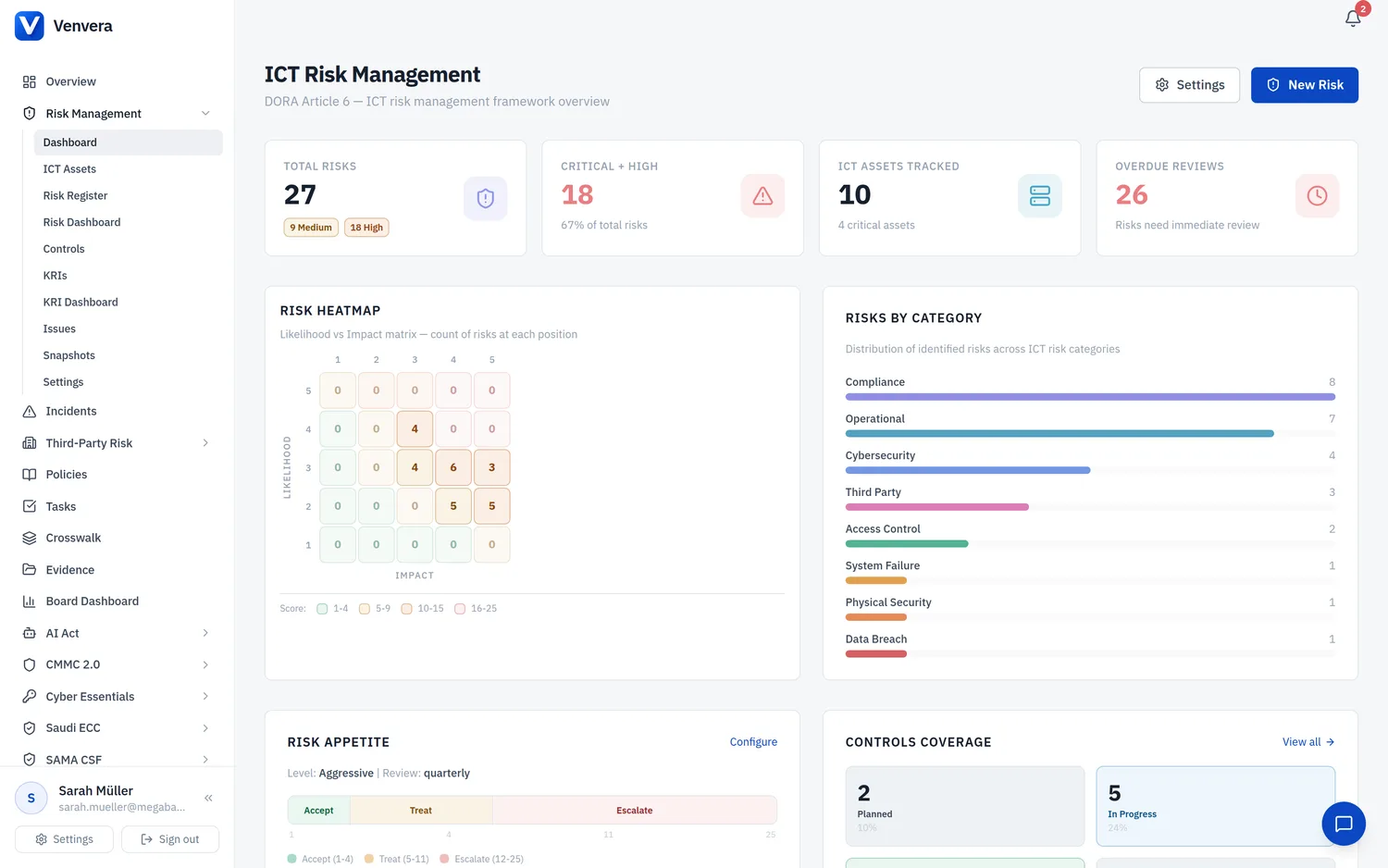The height and width of the screenshot is (868, 1388).
Task: Click the Cyber Essentials key icon
Action: (30, 697)
